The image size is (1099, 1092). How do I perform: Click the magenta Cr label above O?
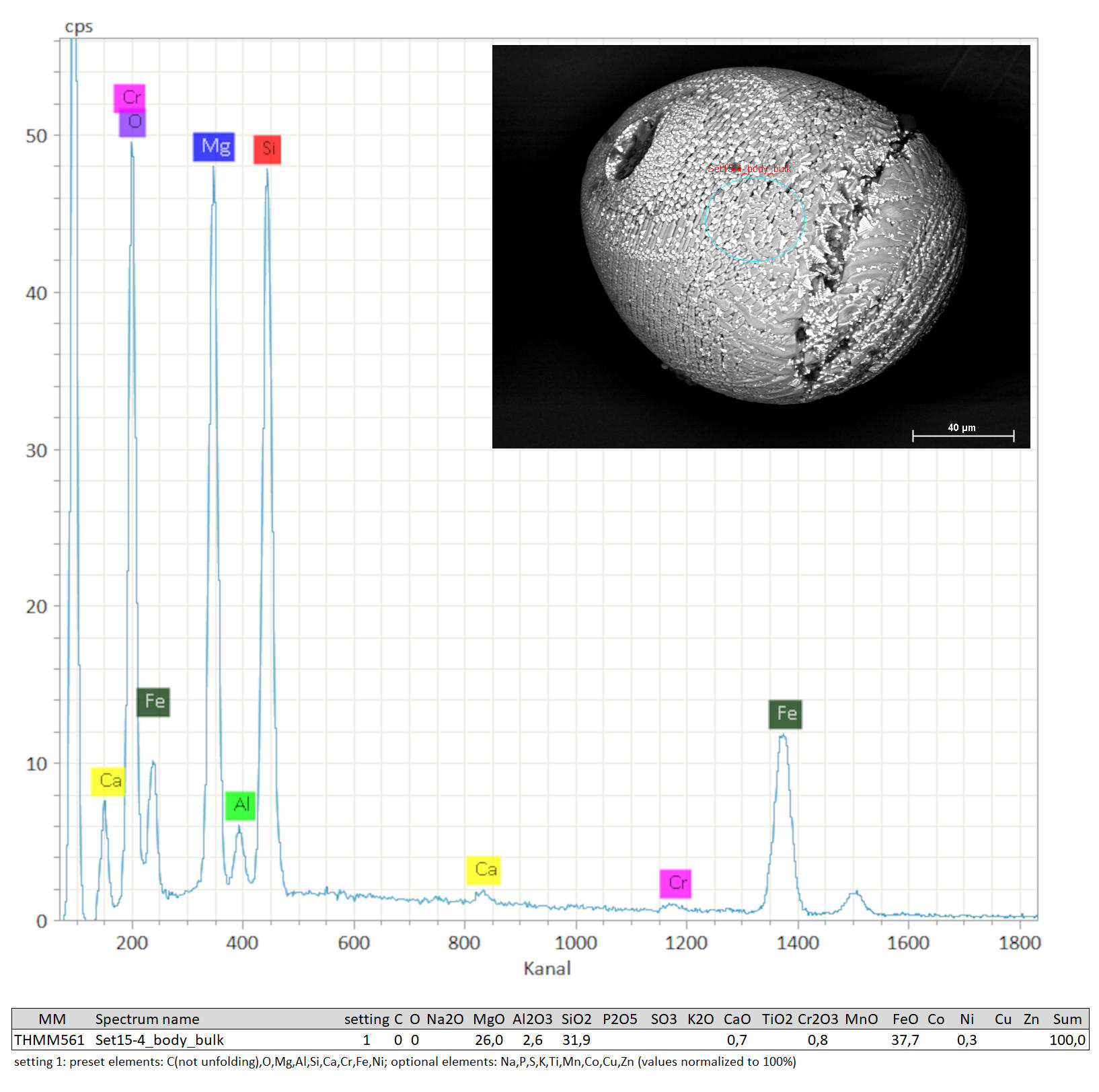point(129,97)
